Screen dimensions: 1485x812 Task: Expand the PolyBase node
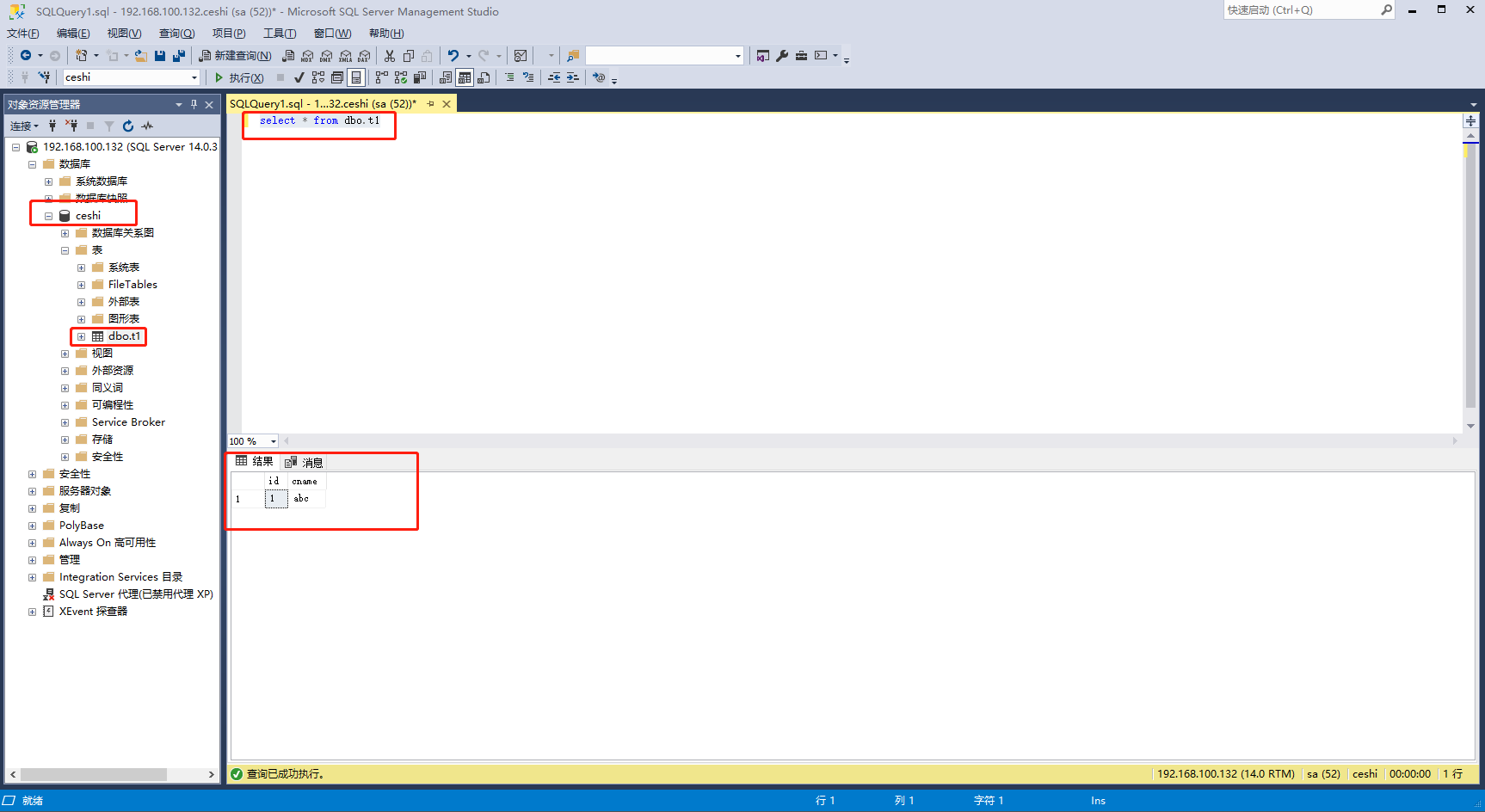point(32,526)
